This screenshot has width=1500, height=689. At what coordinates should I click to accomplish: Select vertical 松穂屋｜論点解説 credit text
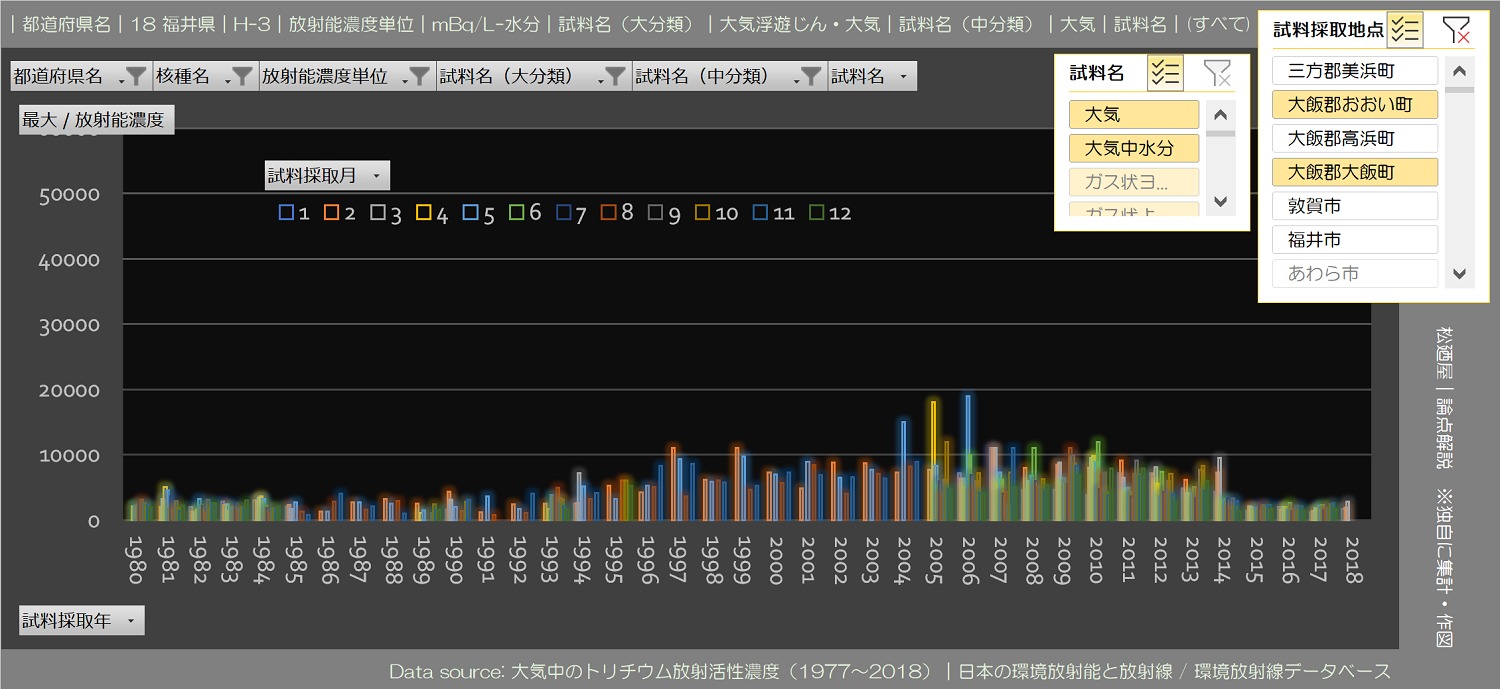coord(1443,397)
